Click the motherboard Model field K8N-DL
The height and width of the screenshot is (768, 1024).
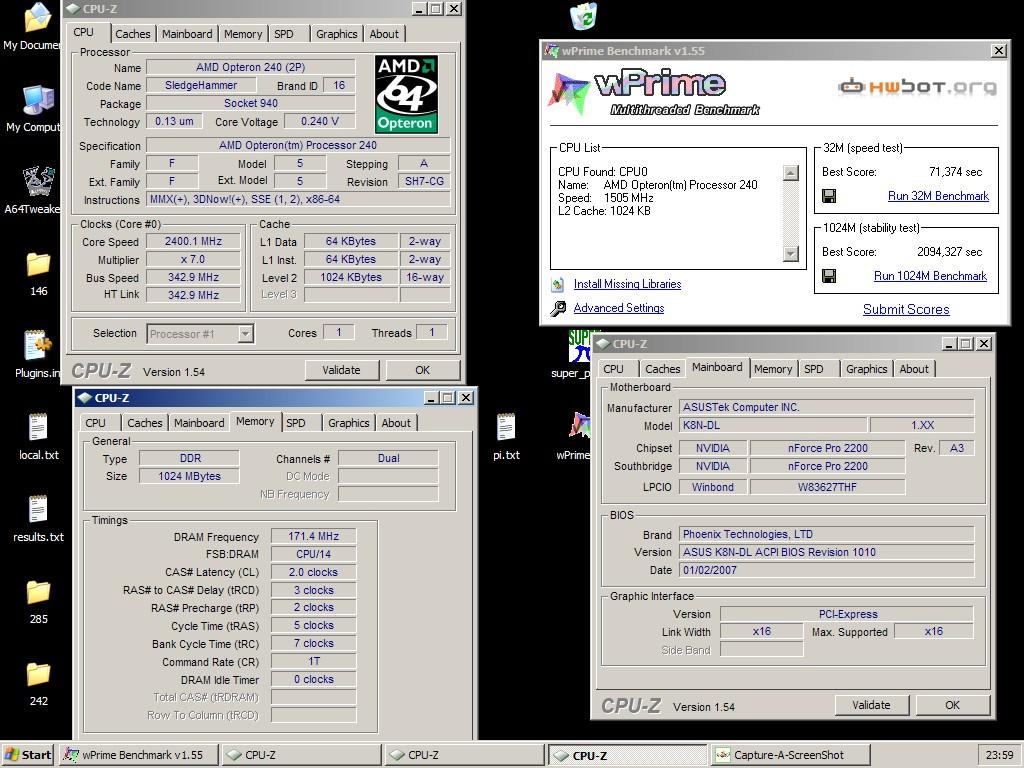pyautogui.click(x=773, y=425)
